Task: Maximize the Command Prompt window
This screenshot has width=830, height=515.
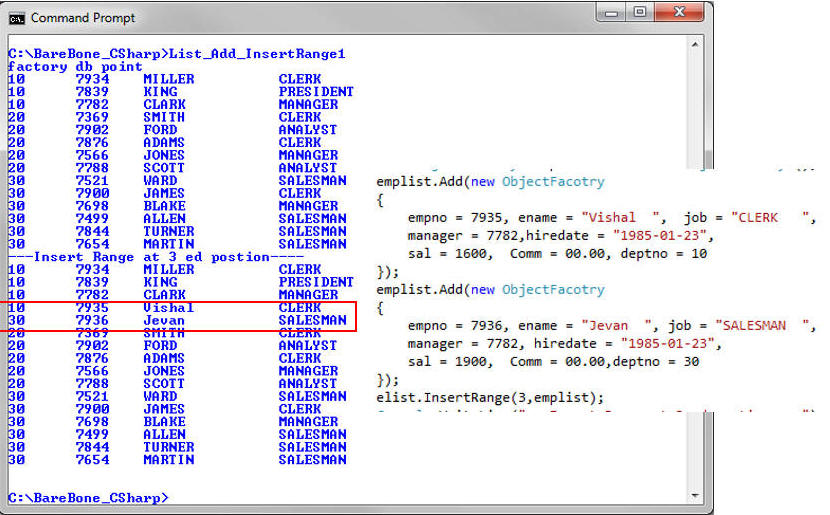Action: (x=641, y=12)
